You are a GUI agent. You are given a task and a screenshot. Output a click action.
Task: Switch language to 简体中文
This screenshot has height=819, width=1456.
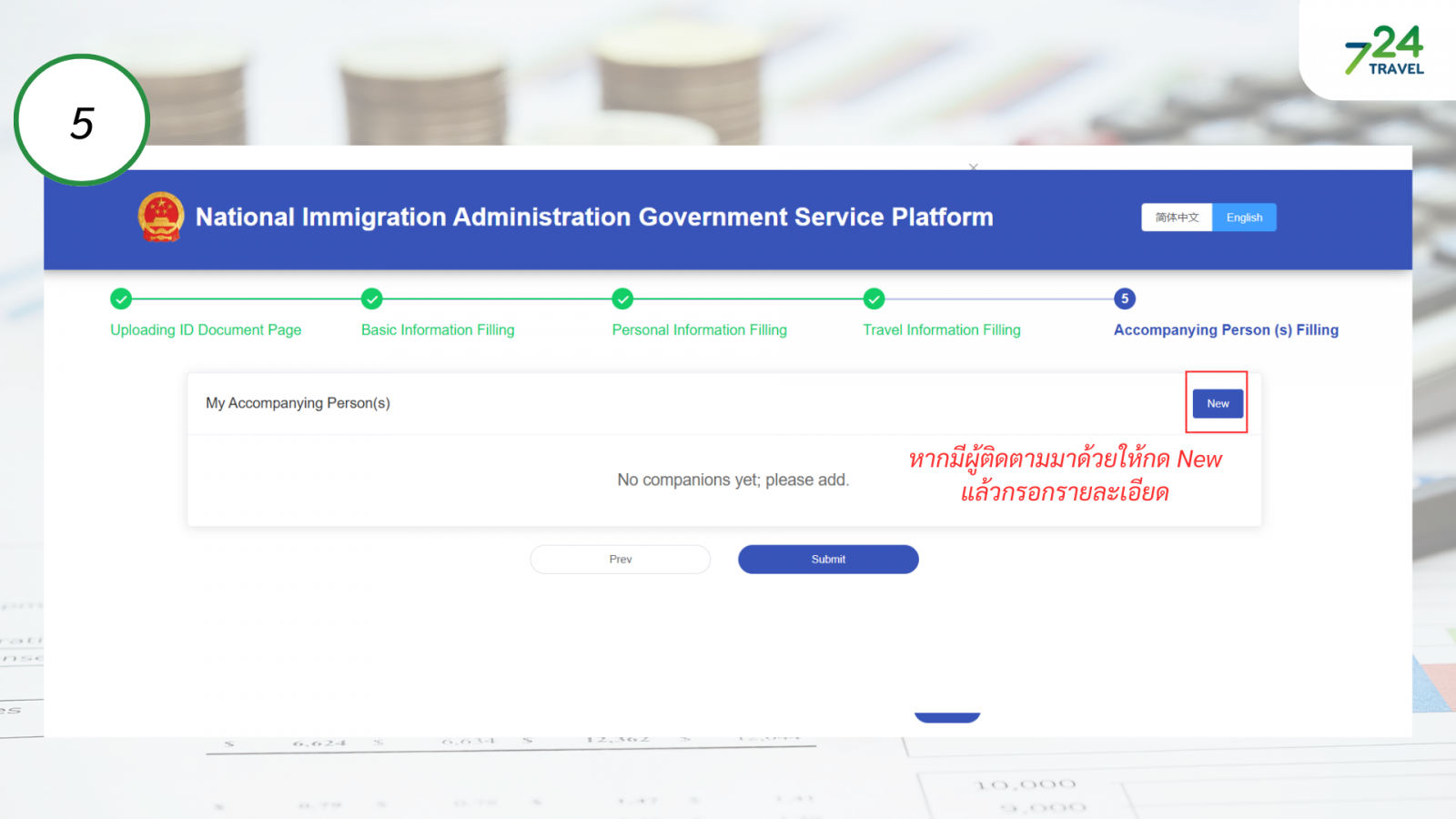pyautogui.click(x=1177, y=217)
